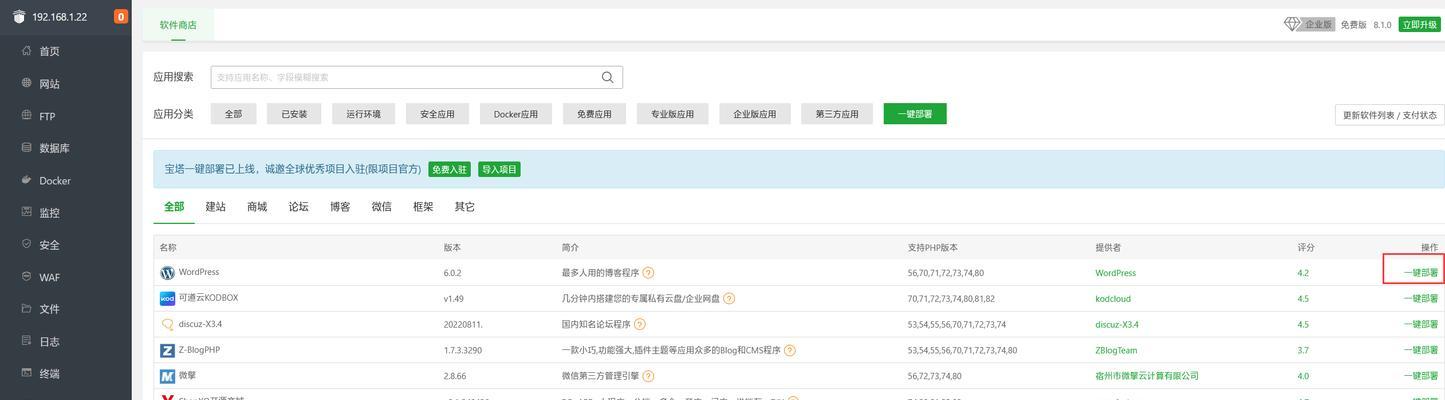Click 一键部署 link in Z-BlogPHP row
The width and height of the screenshot is (1445, 400).
(1420, 350)
